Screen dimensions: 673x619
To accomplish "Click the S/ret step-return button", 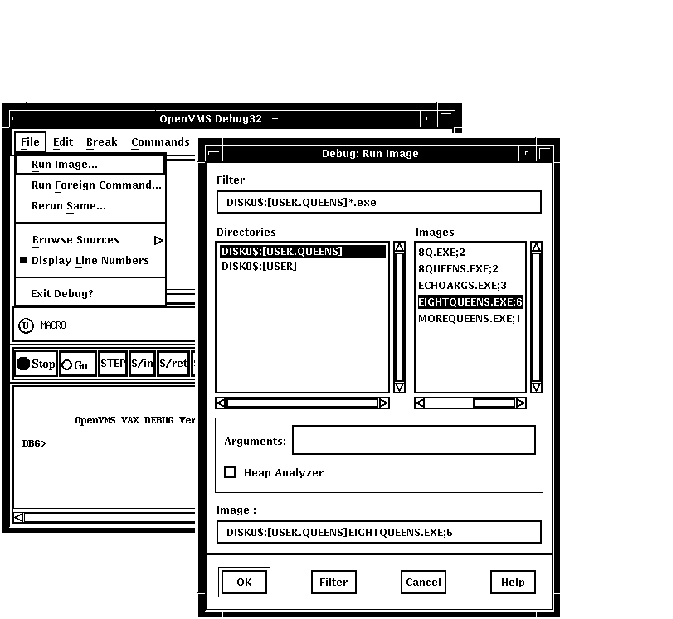I will [172, 364].
